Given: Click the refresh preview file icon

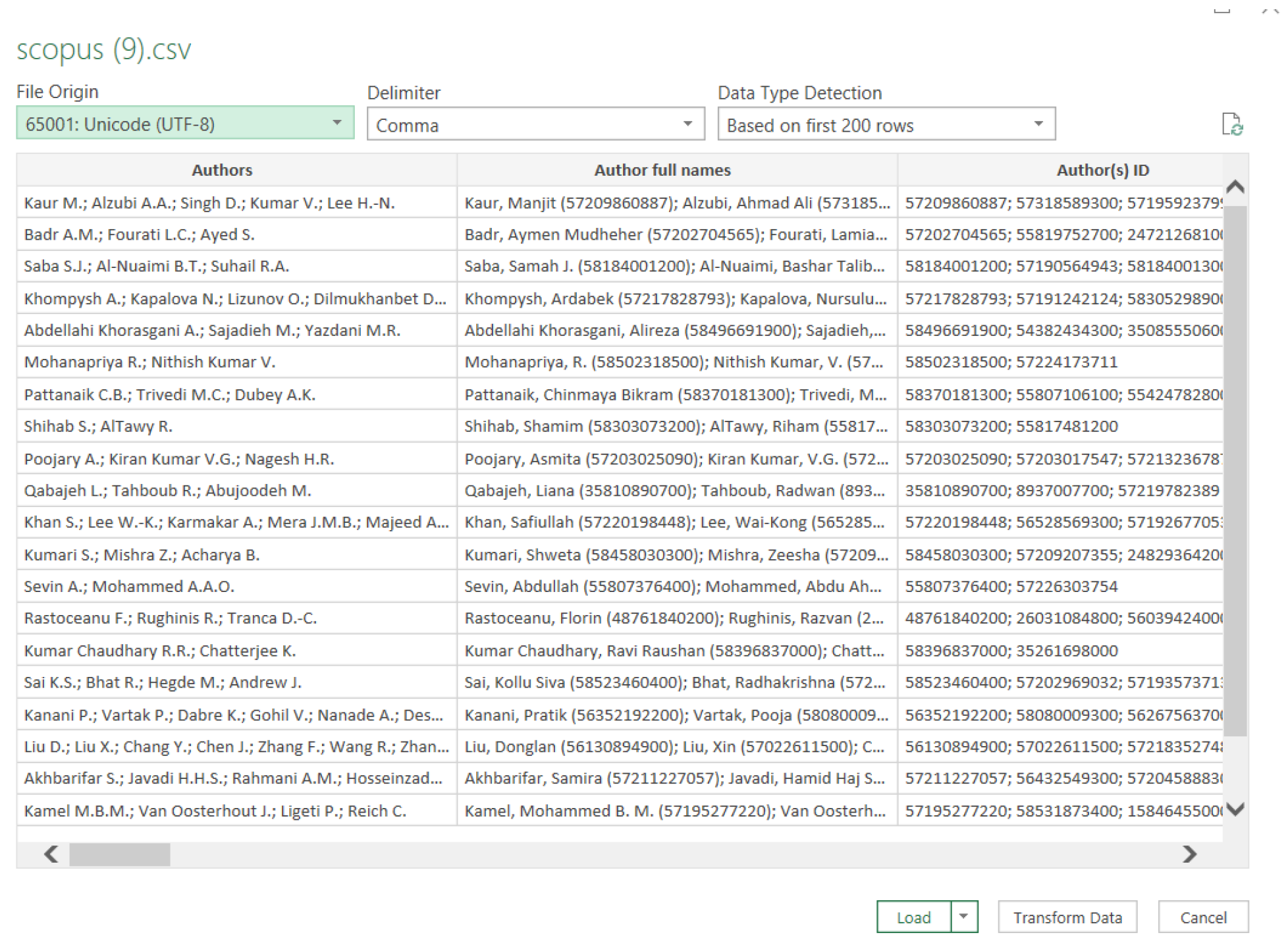Looking at the screenshot, I should tap(1231, 124).
